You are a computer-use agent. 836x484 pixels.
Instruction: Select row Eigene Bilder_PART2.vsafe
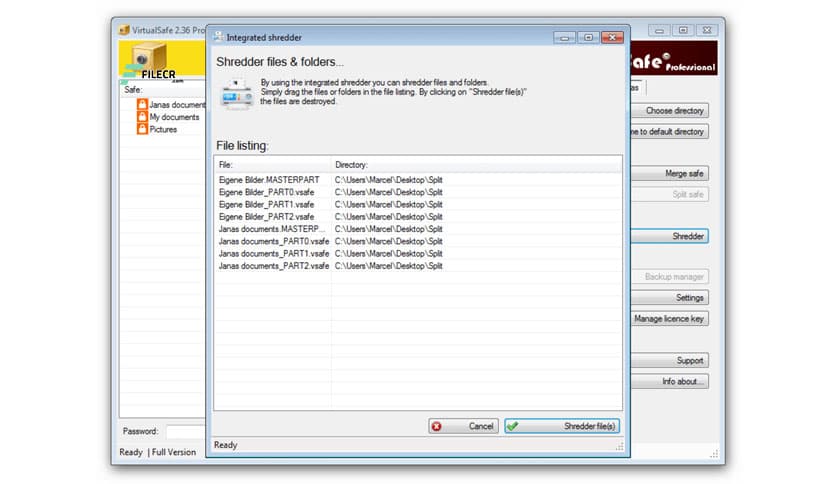click(418, 217)
